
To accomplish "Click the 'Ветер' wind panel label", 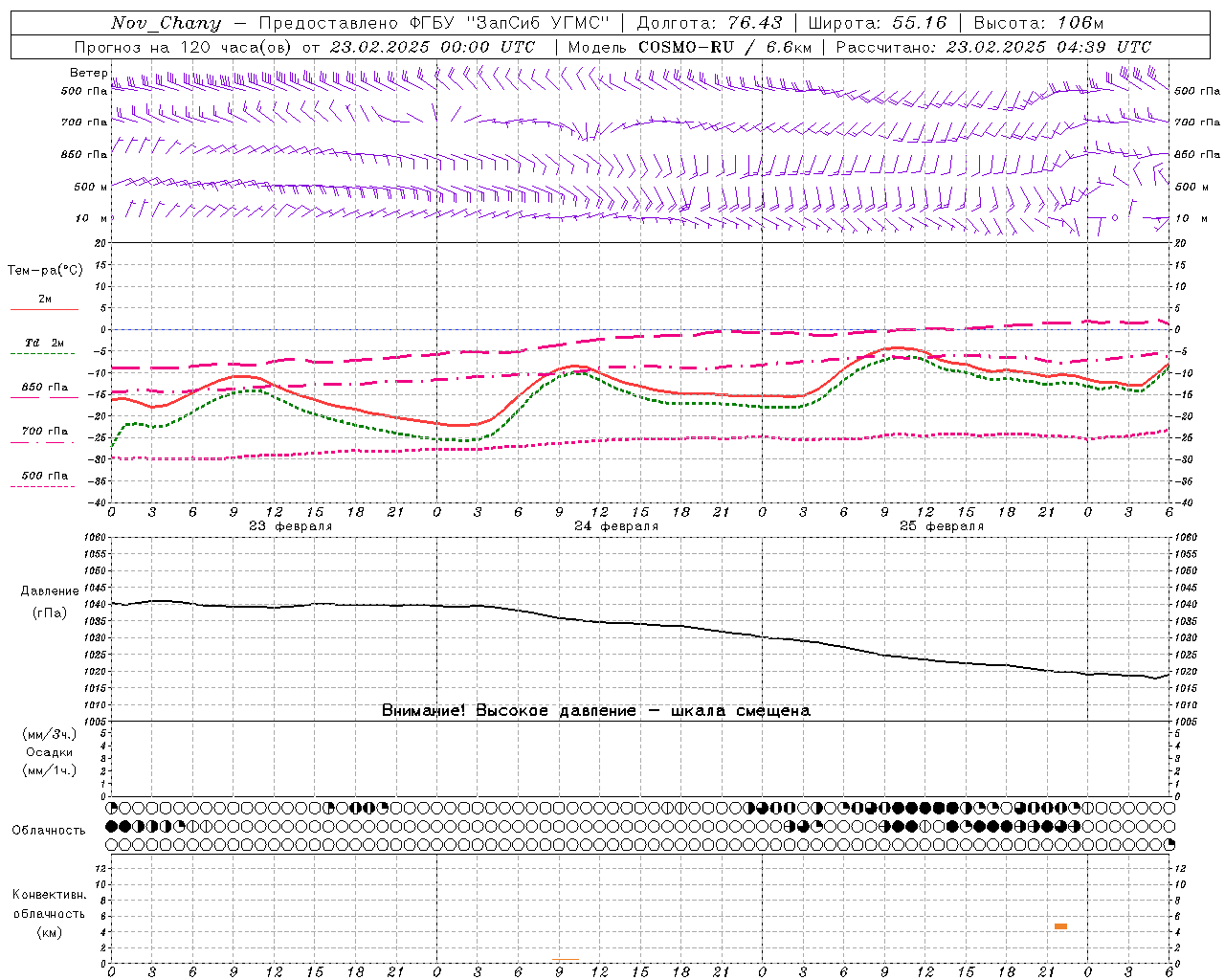I will pyautogui.click(x=88, y=73).
